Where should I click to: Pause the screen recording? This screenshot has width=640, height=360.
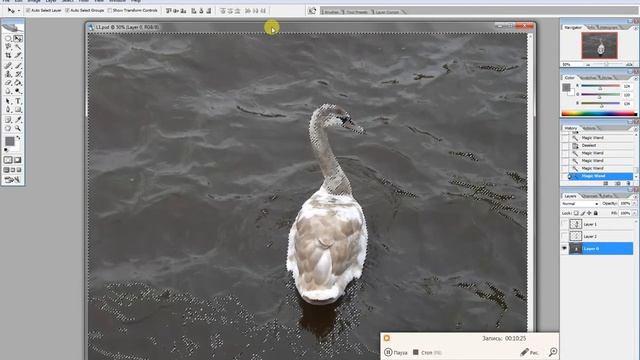(x=396, y=352)
